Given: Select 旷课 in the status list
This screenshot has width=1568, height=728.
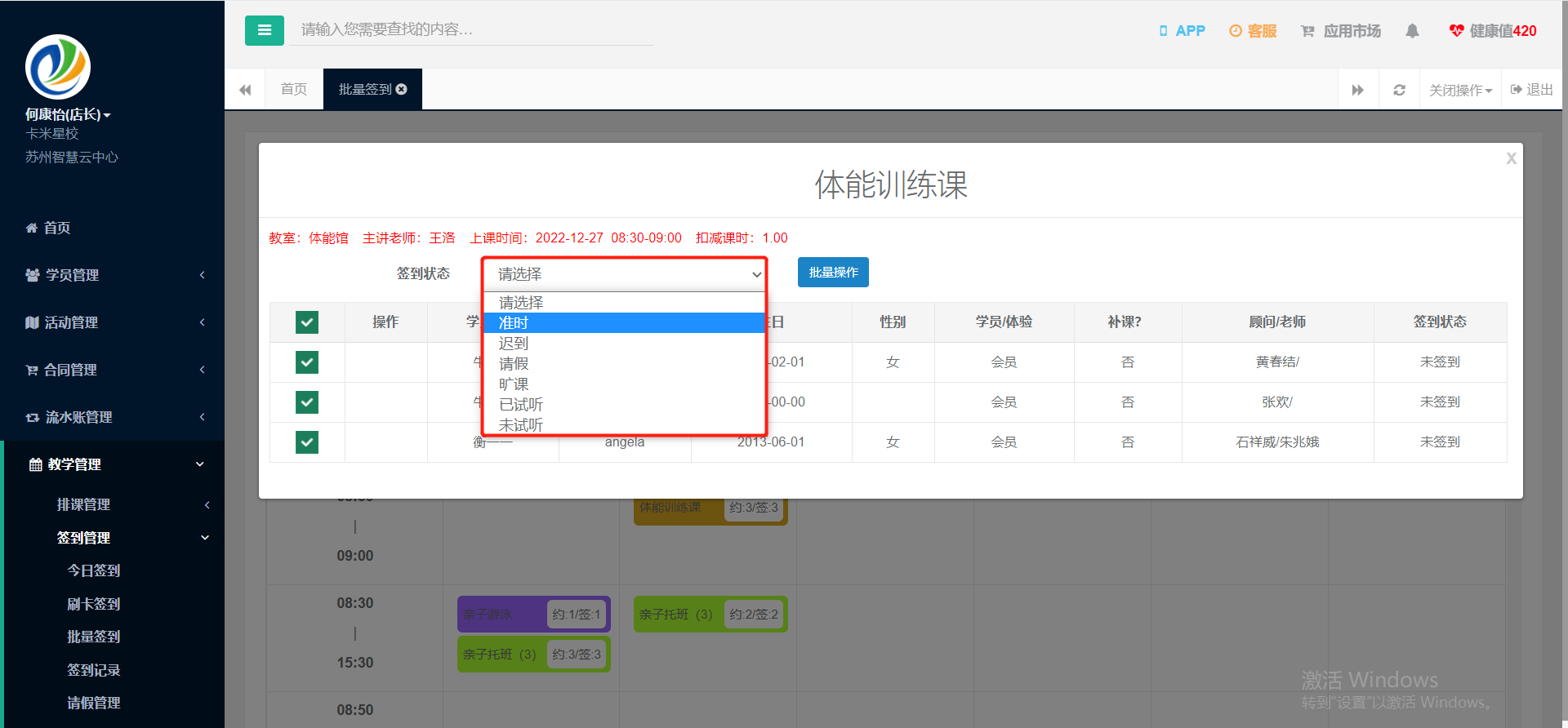Looking at the screenshot, I should (x=625, y=384).
